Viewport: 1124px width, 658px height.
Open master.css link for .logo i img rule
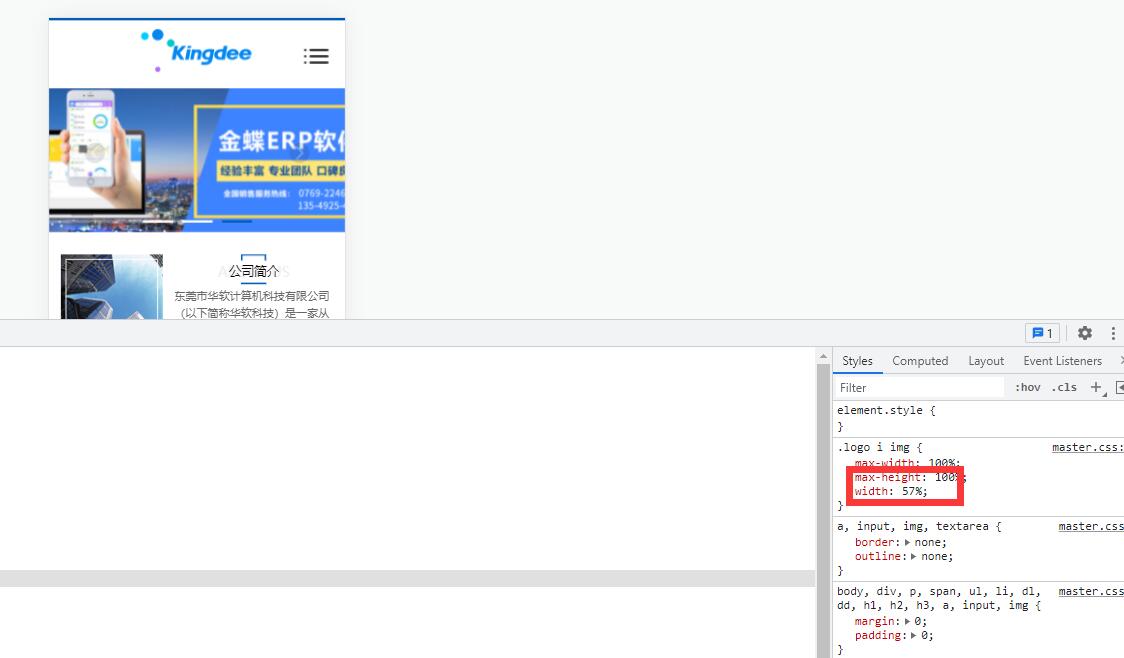(1087, 447)
